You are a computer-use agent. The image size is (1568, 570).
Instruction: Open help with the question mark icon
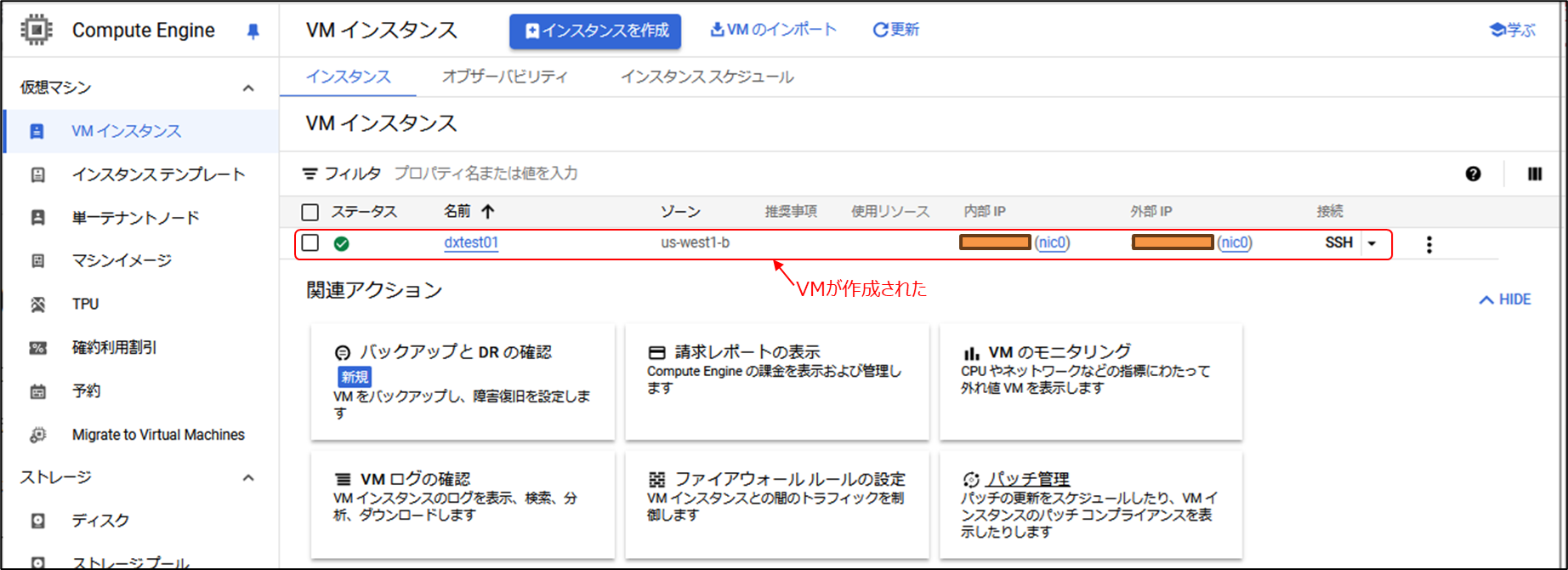[1473, 174]
